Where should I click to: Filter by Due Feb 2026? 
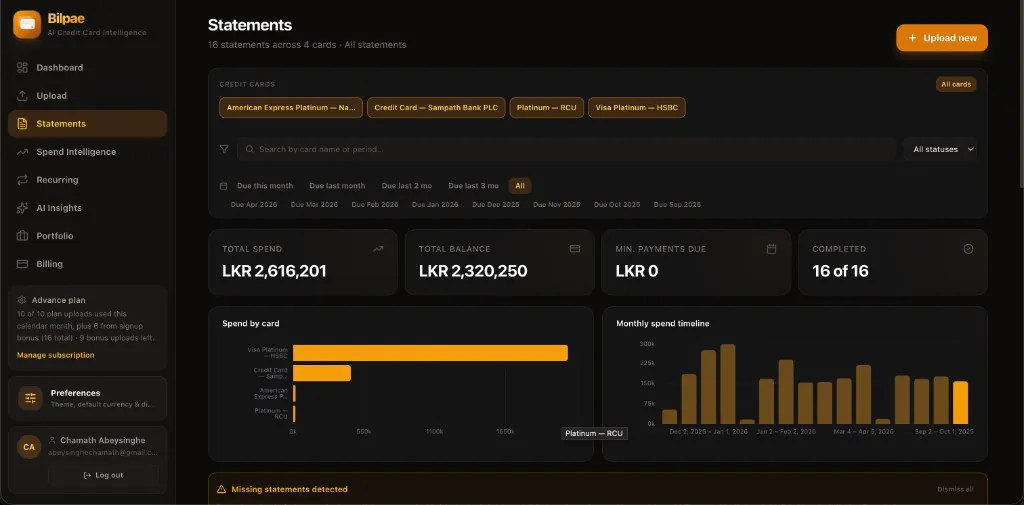pos(375,205)
